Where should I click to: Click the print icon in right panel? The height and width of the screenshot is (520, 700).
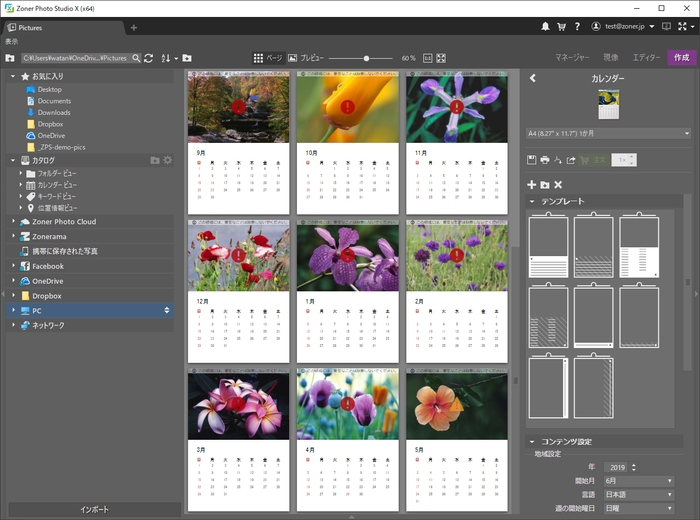tap(545, 160)
